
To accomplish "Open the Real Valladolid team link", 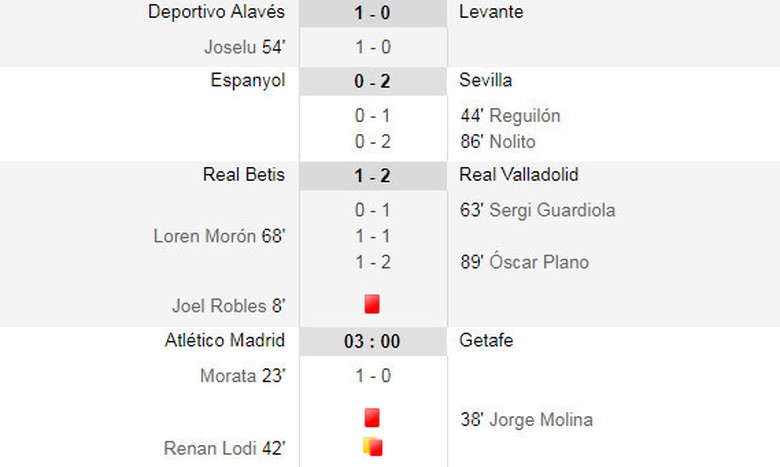I will (x=518, y=175).
